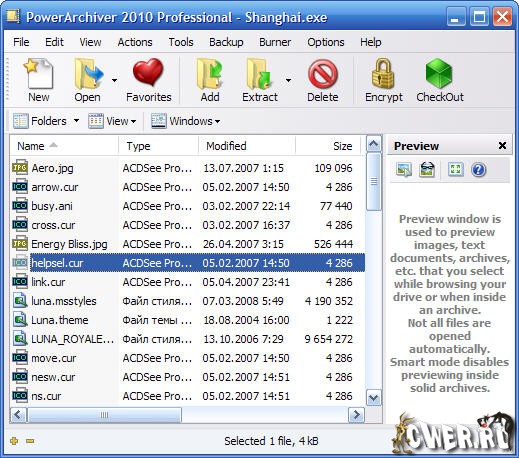519x458 pixels.
Task: Select the Luna.theme file
Action: (x=60, y=320)
